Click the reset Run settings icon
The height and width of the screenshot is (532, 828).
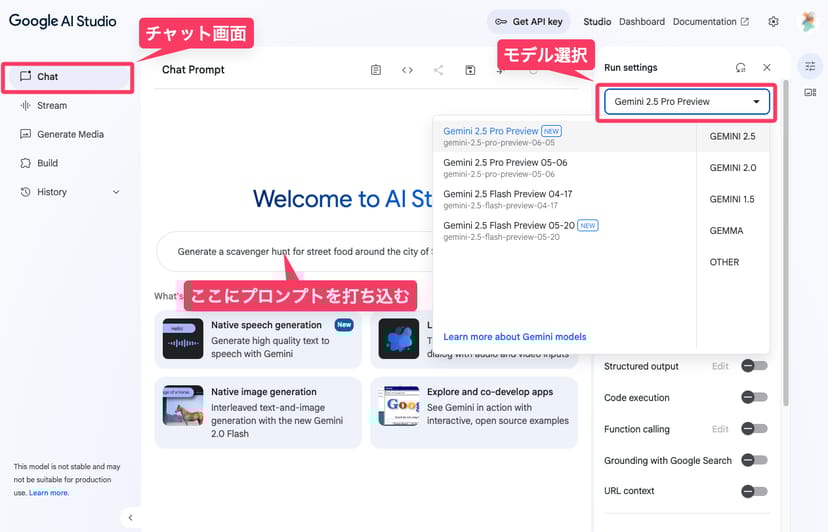(x=740, y=68)
